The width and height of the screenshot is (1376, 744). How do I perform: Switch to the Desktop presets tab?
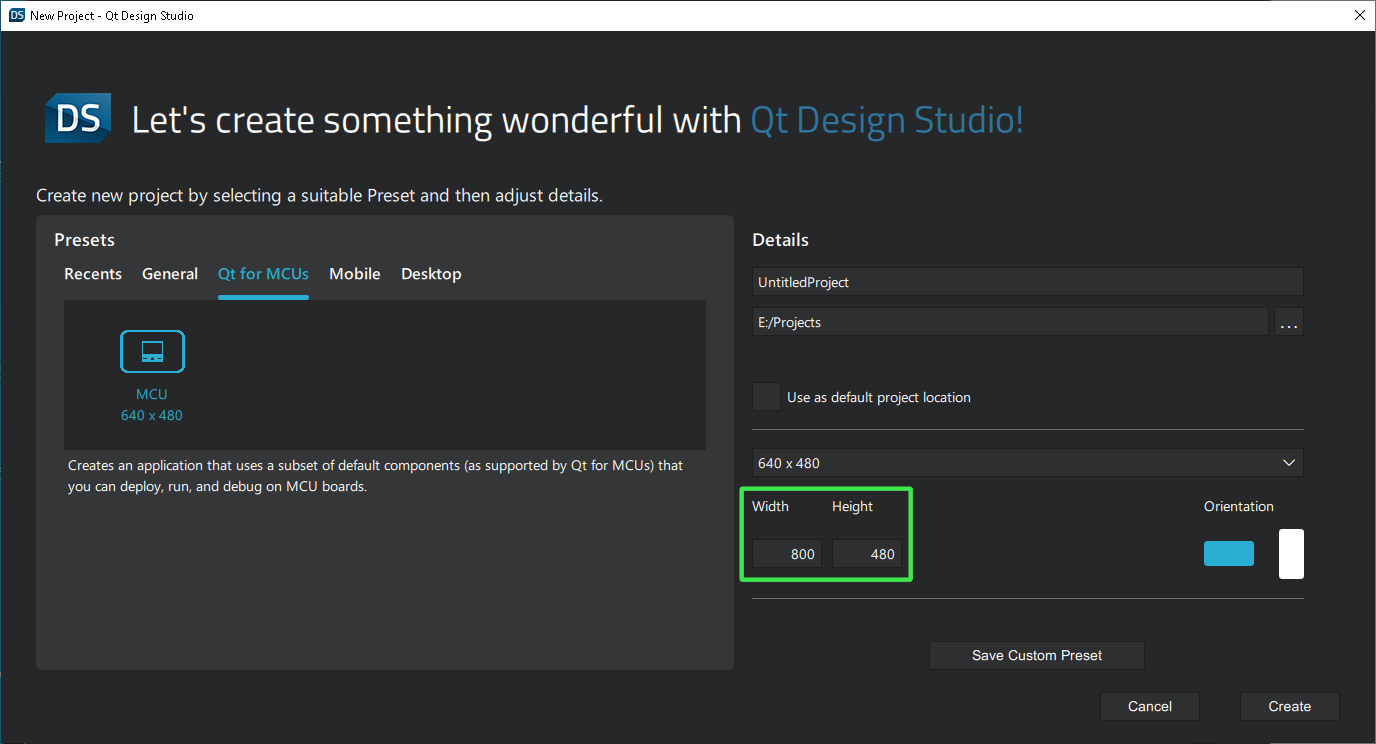coord(431,273)
